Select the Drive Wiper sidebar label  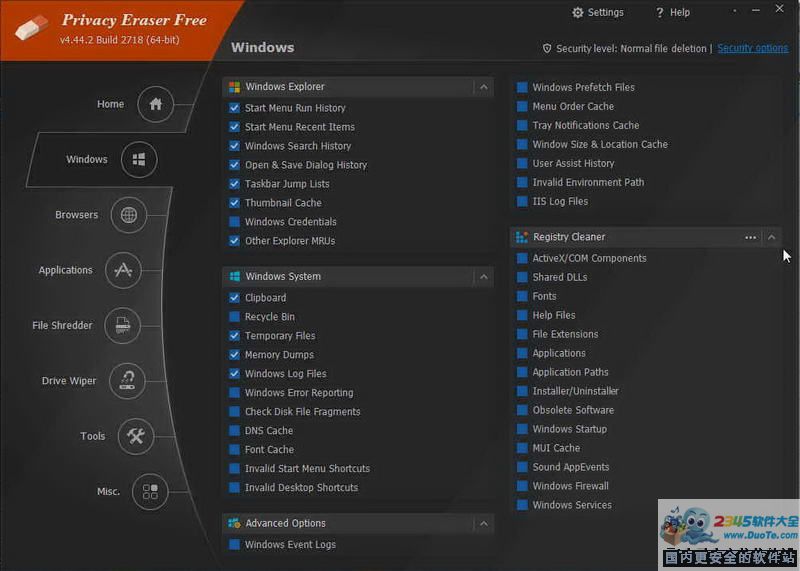69,381
